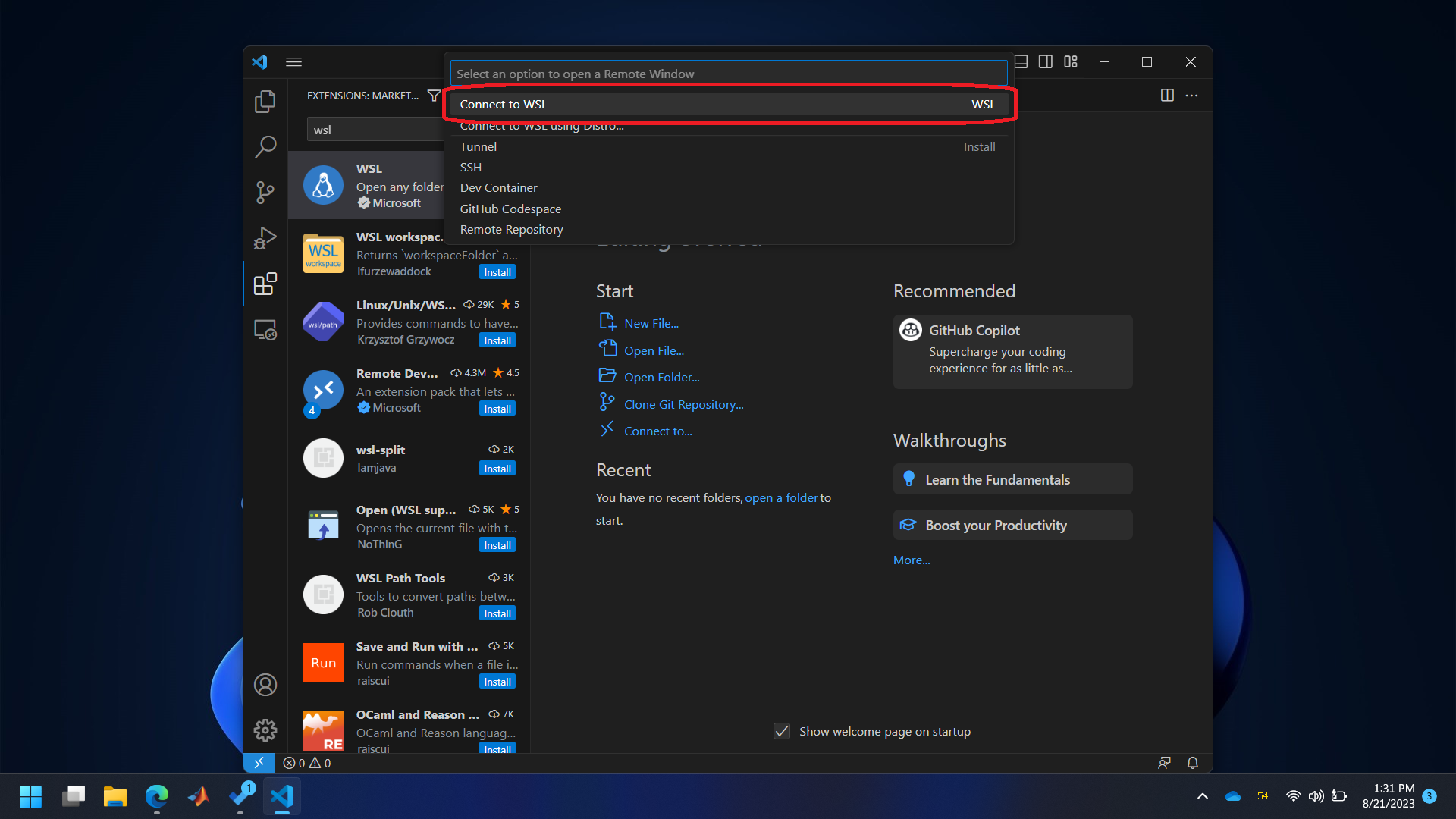Toggle the secondary side bar button
The width and height of the screenshot is (1456, 819).
tap(1046, 61)
